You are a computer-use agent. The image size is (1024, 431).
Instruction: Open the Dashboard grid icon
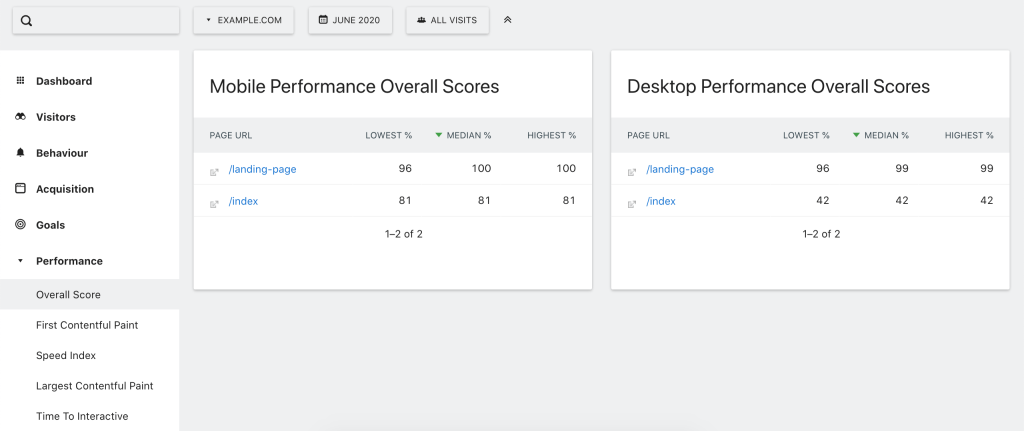[20, 80]
